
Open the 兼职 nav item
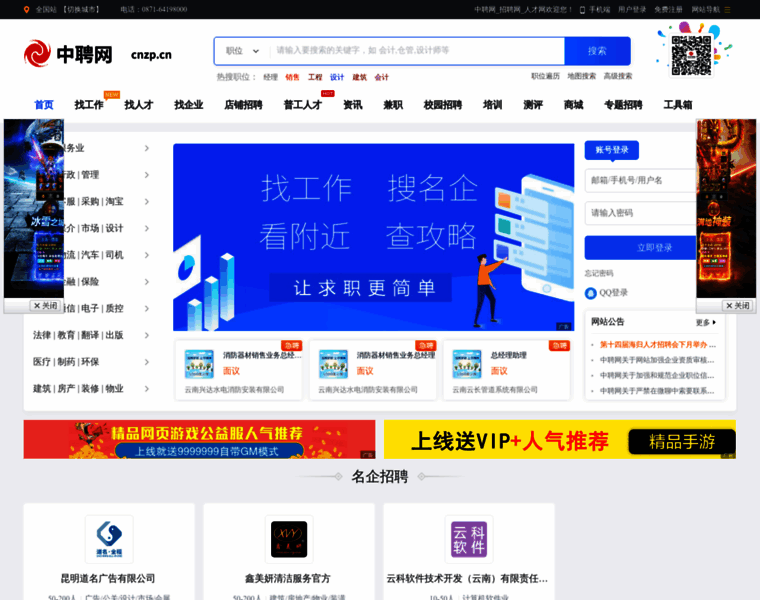393,105
